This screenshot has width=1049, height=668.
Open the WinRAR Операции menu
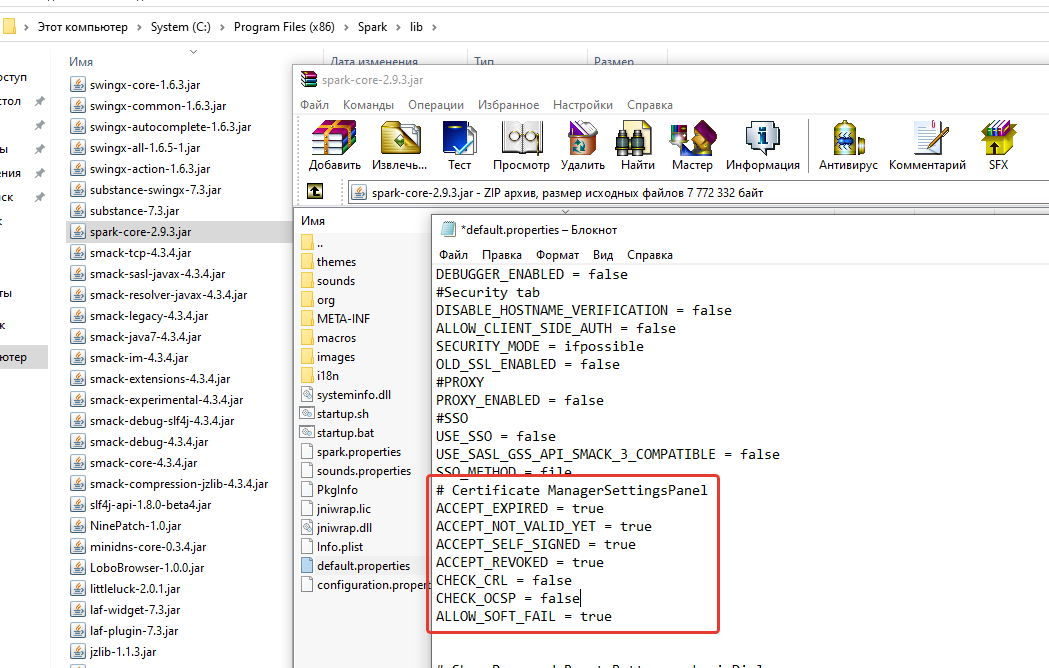436,105
